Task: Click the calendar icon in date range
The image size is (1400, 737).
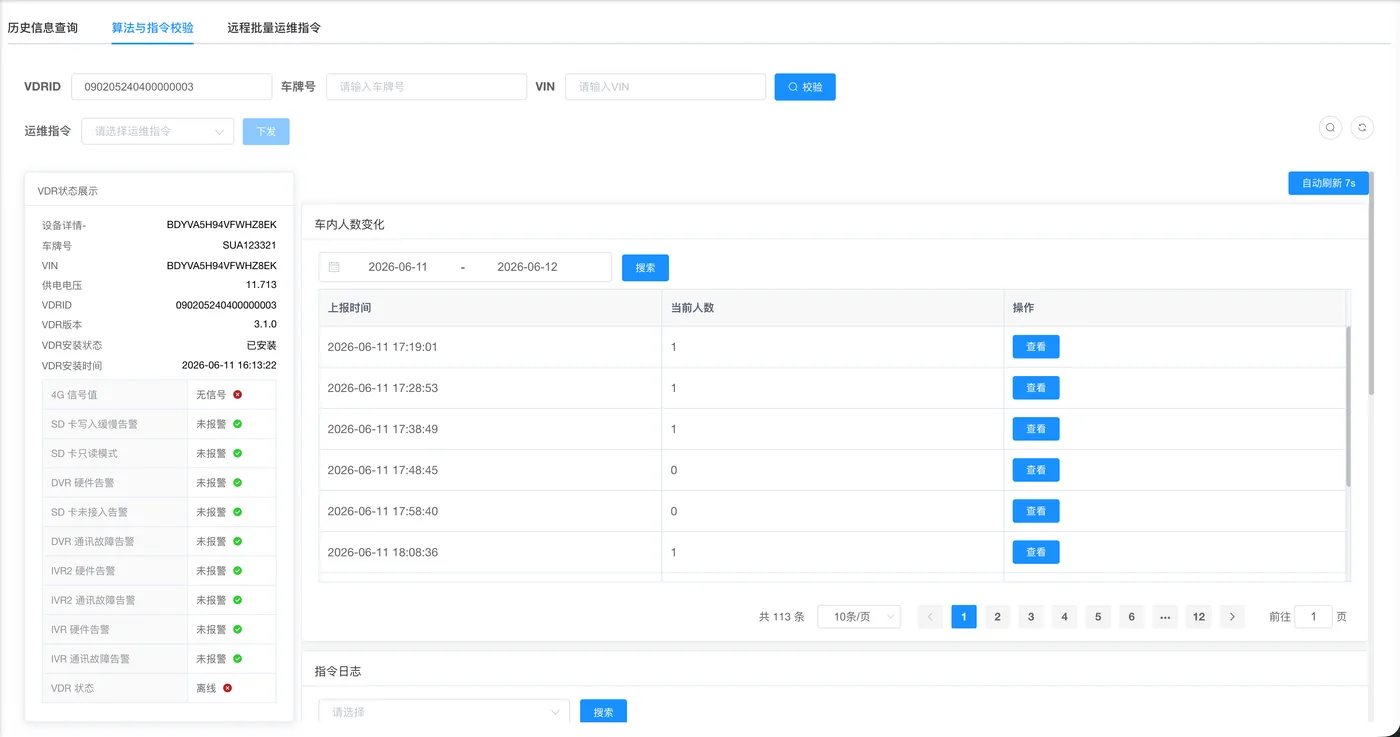Action: pos(334,267)
